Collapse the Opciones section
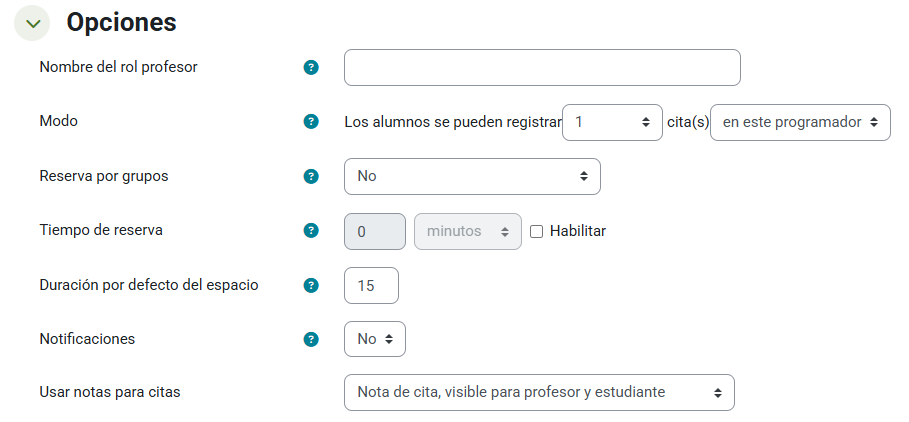 (32, 23)
